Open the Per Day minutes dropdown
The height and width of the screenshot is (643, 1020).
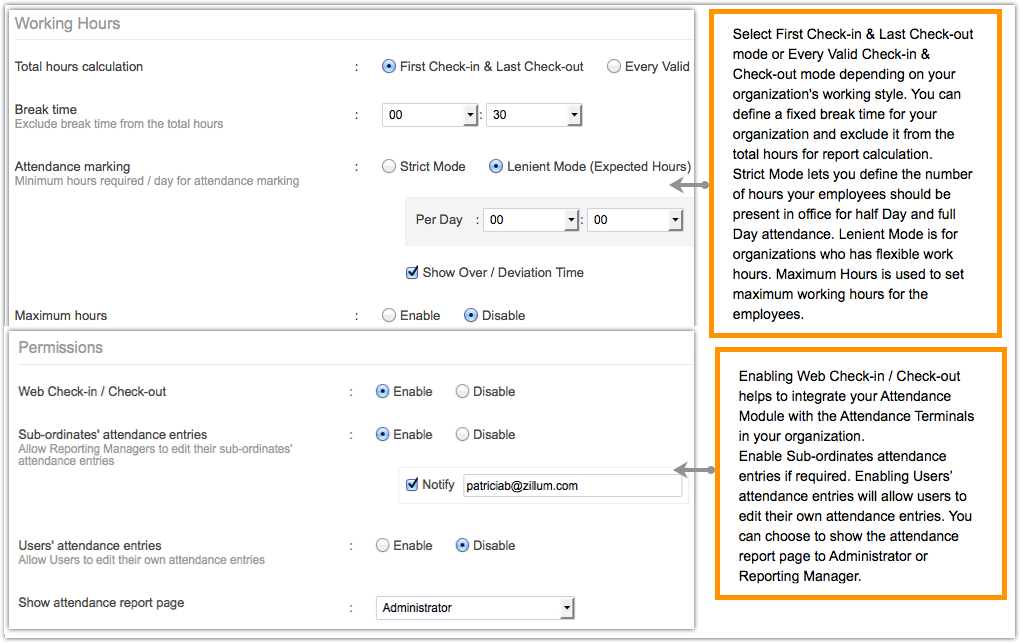[635, 220]
